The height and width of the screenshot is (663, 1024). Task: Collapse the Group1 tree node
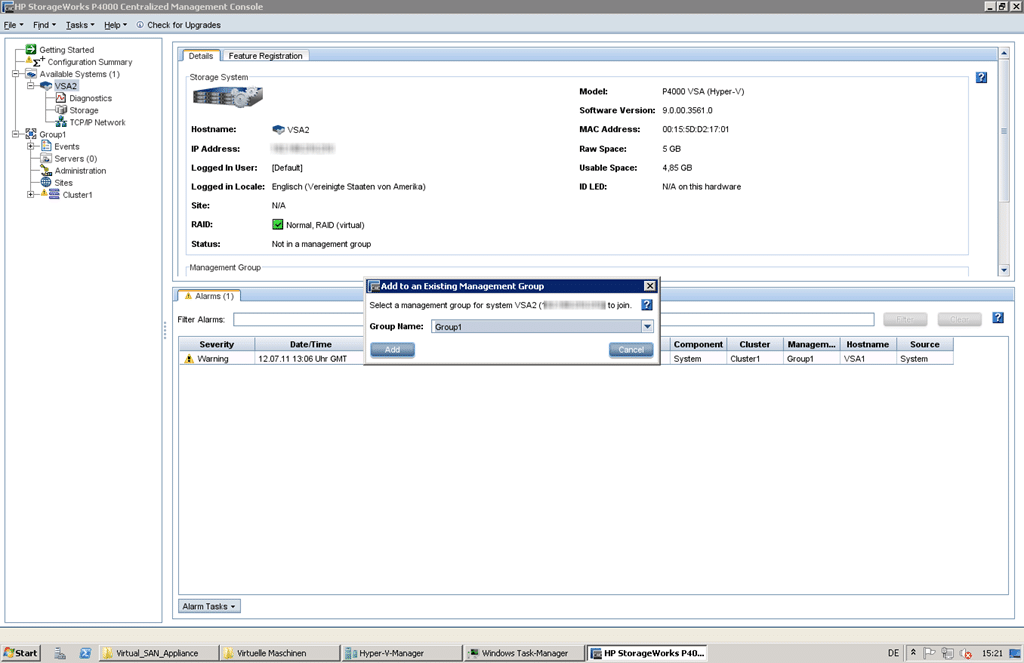pos(16,134)
